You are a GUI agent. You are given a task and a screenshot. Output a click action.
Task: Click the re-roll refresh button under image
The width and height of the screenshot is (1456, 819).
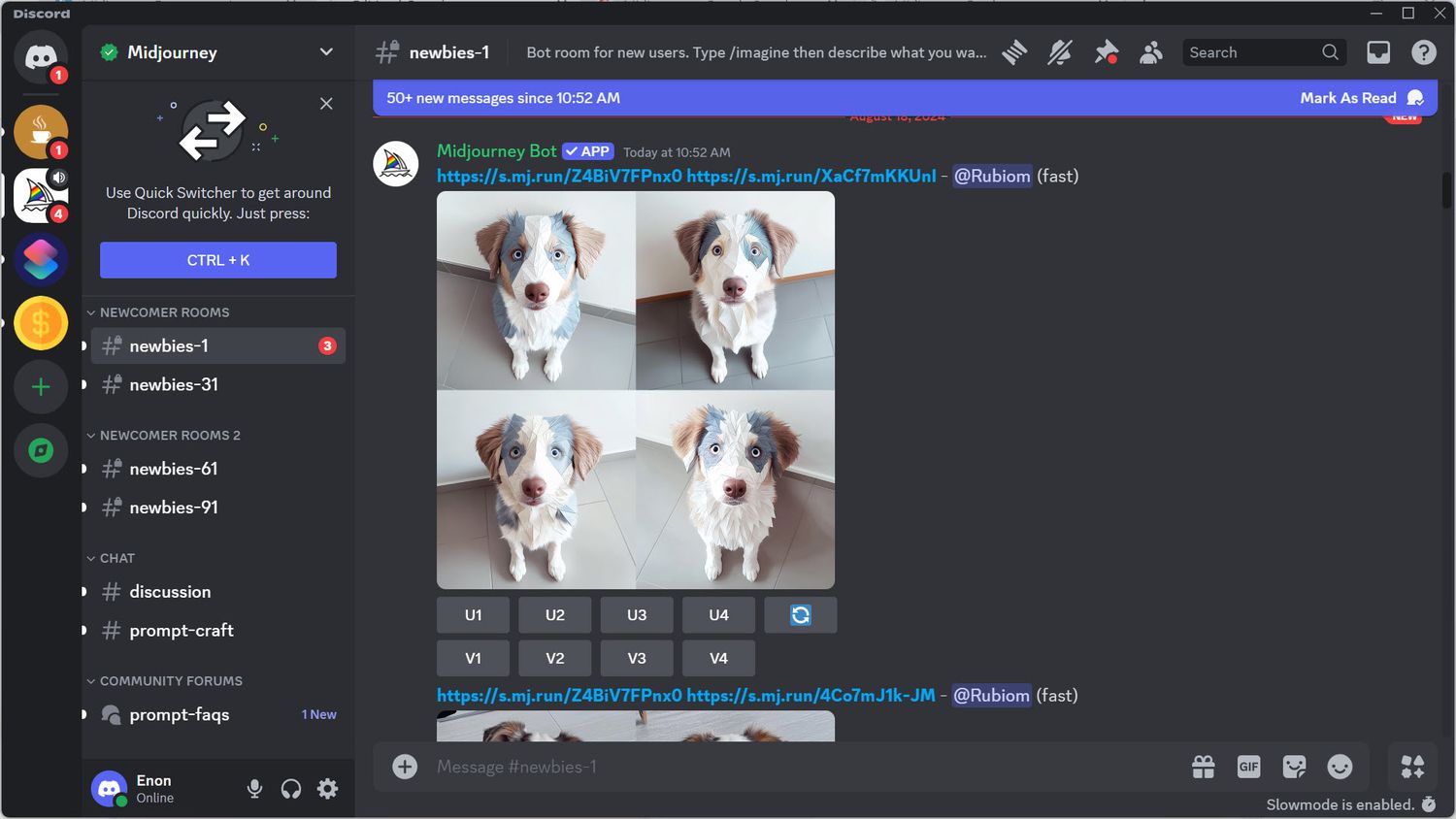tap(800, 615)
